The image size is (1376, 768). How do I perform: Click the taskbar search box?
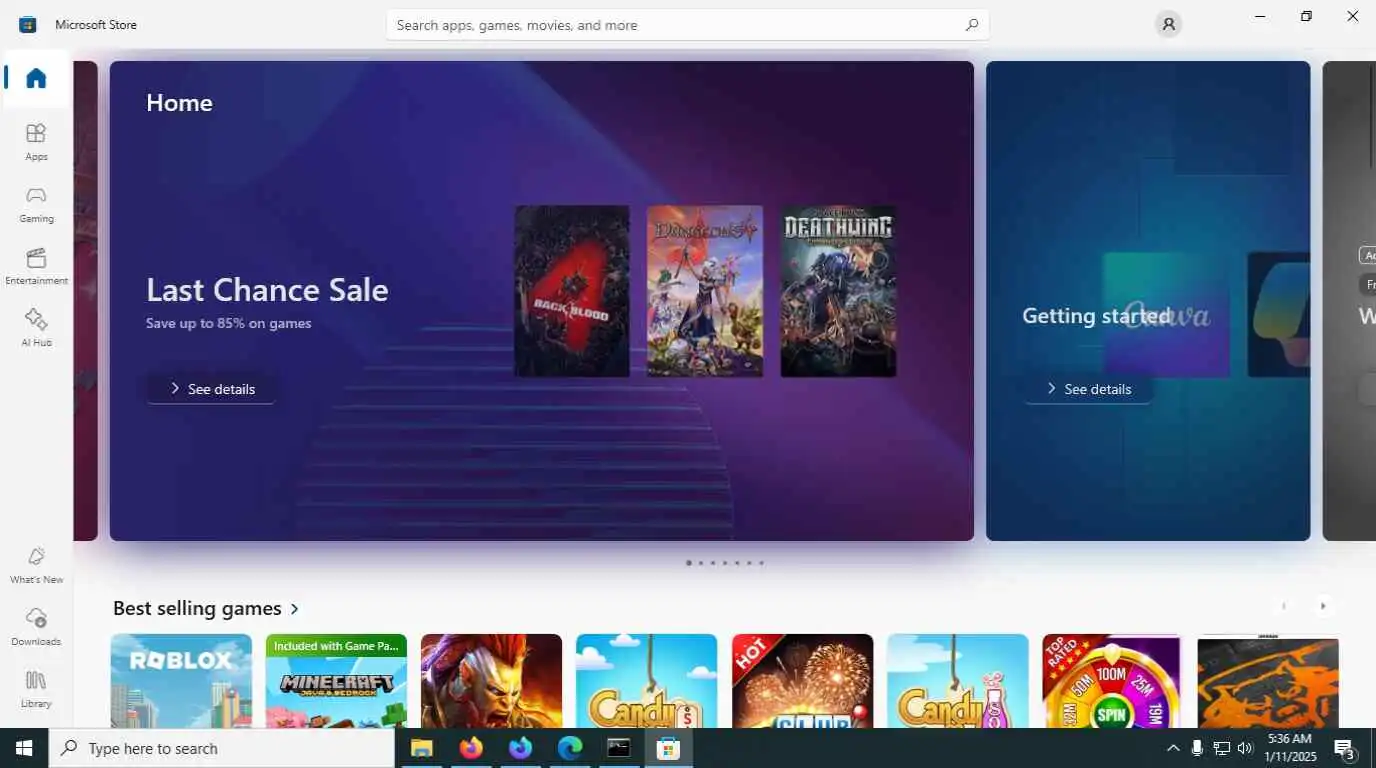pyautogui.click(x=222, y=748)
